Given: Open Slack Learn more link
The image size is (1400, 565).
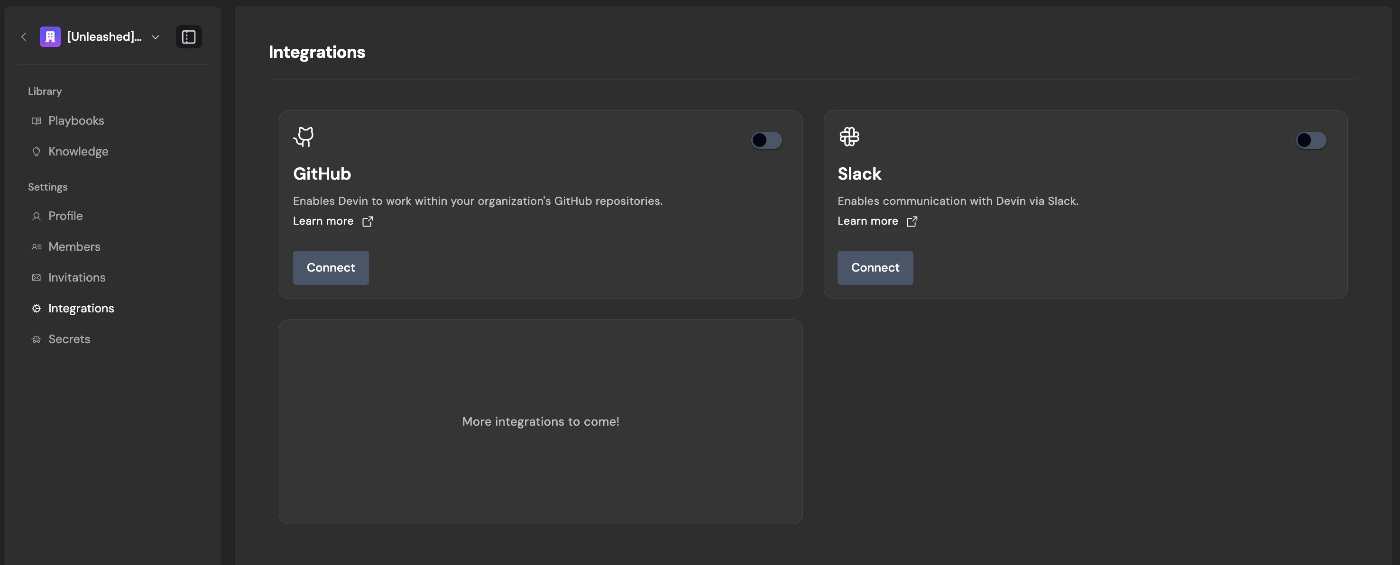Looking at the screenshot, I should pyautogui.click(x=868, y=221).
